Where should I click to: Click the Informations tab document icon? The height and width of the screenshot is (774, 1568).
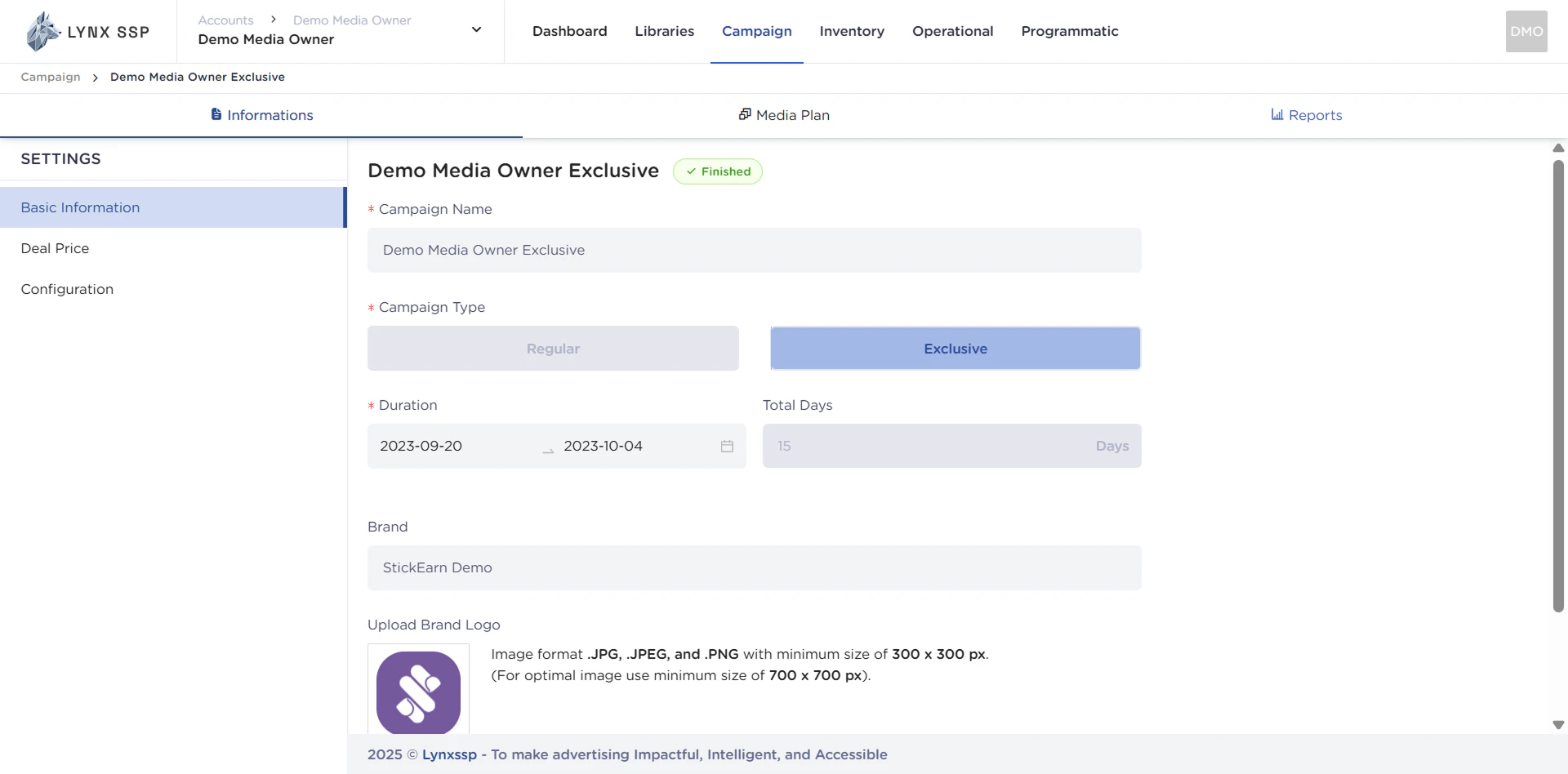tap(216, 114)
